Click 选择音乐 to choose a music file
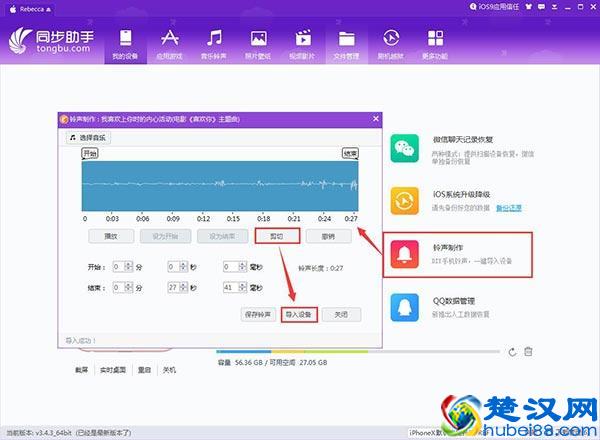 click(x=88, y=137)
